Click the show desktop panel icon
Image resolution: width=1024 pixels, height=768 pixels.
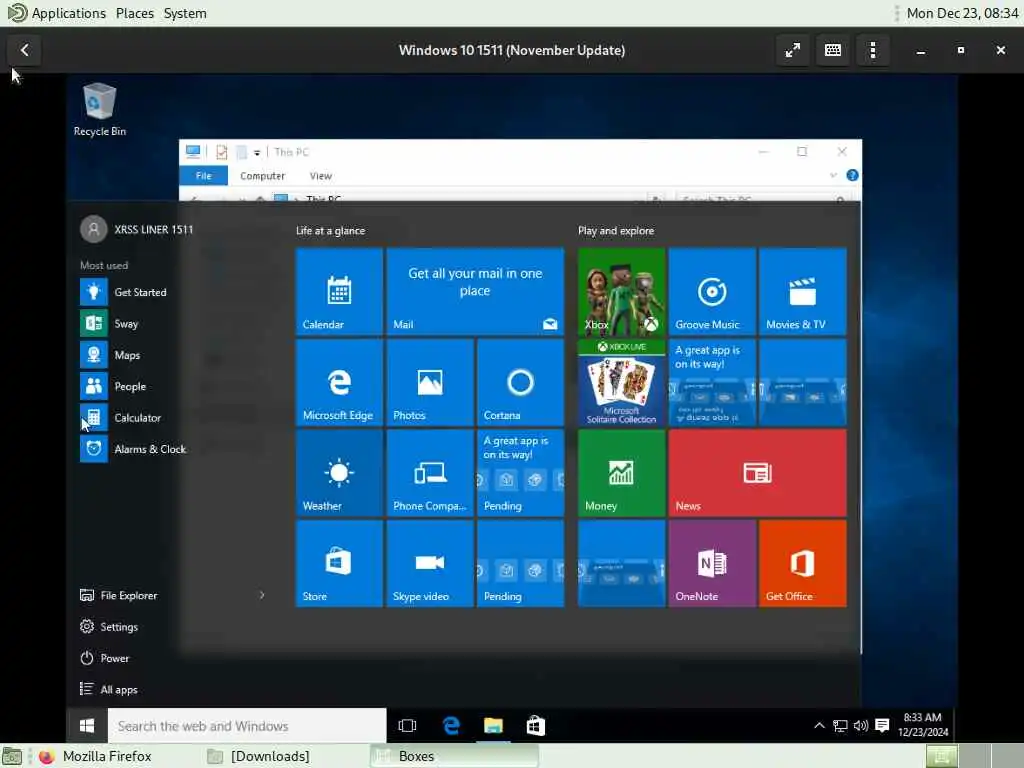(12, 756)
